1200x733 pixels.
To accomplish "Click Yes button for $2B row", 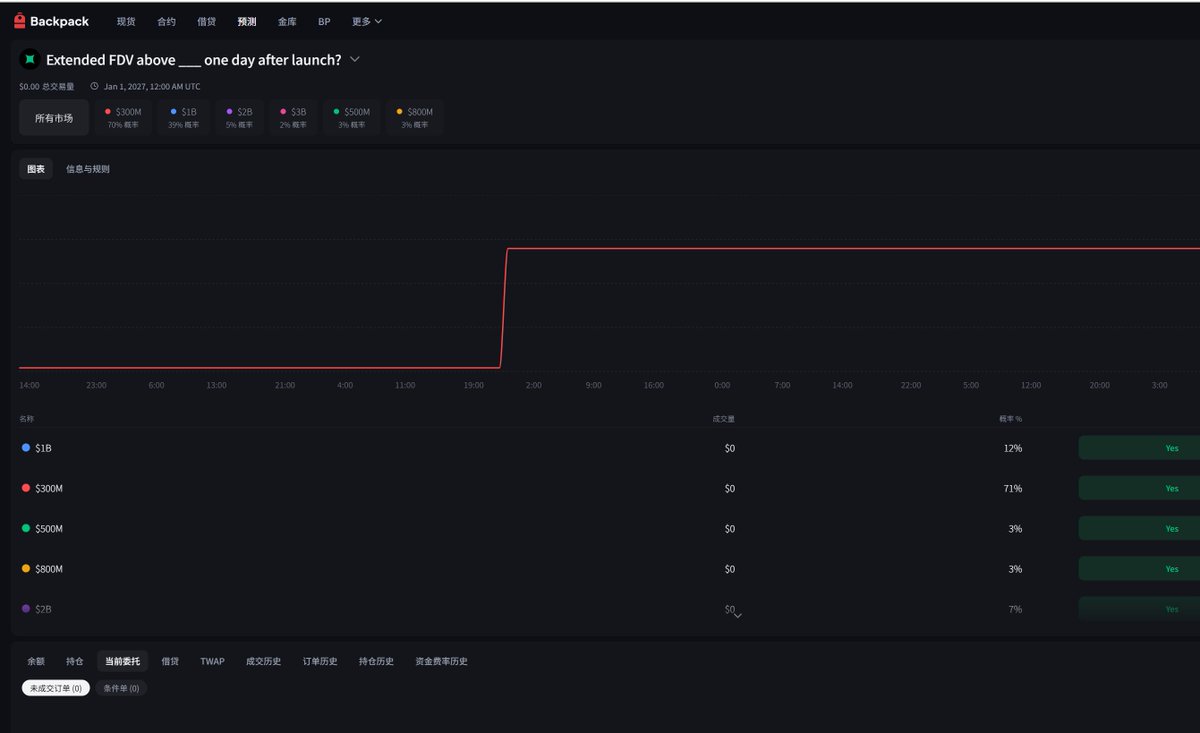I will pos(1139,609).
